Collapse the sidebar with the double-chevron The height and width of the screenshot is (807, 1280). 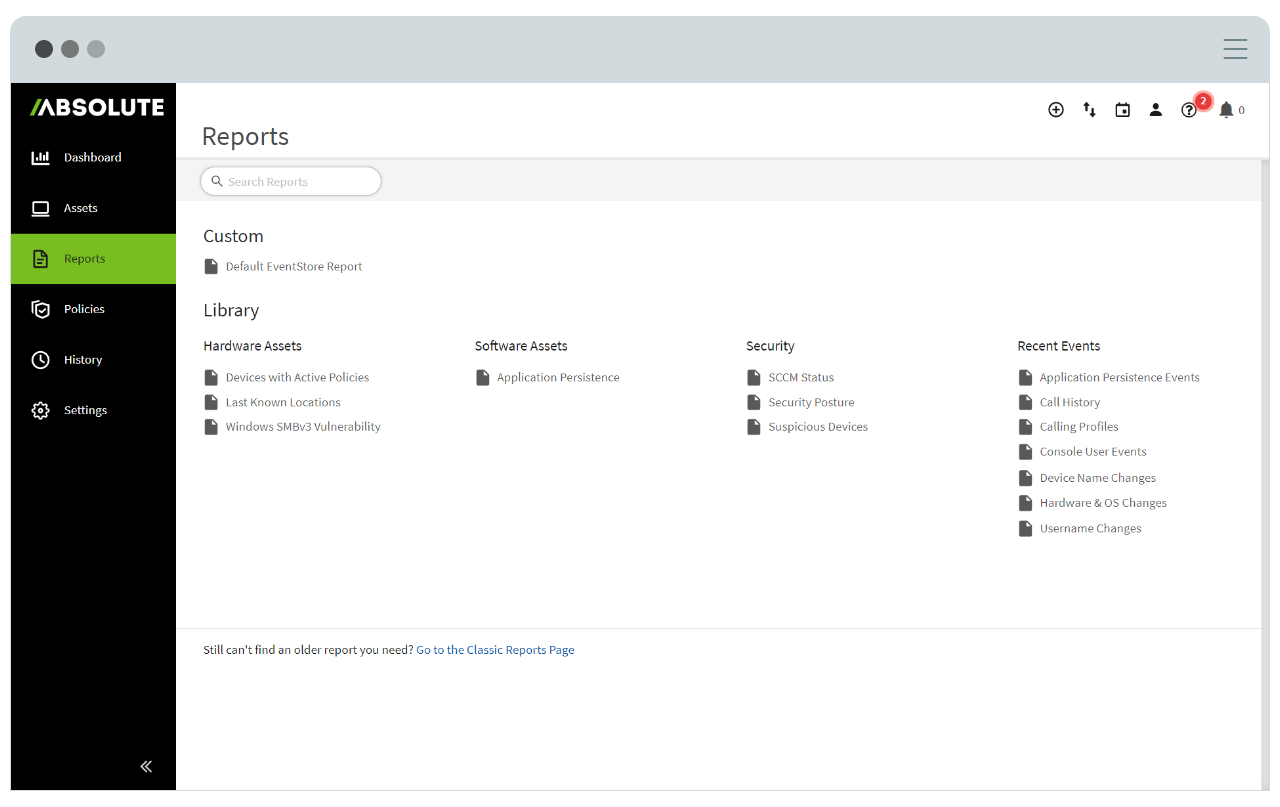145,766
